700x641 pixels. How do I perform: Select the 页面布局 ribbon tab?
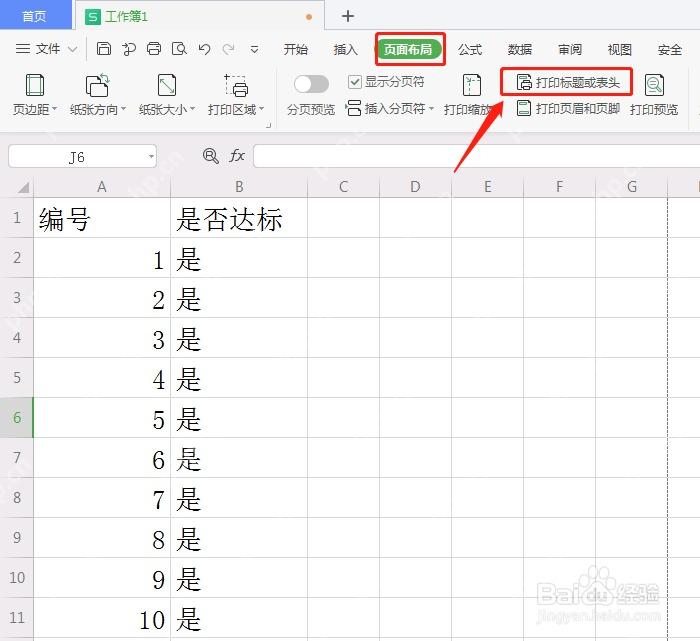click(408, 49)
